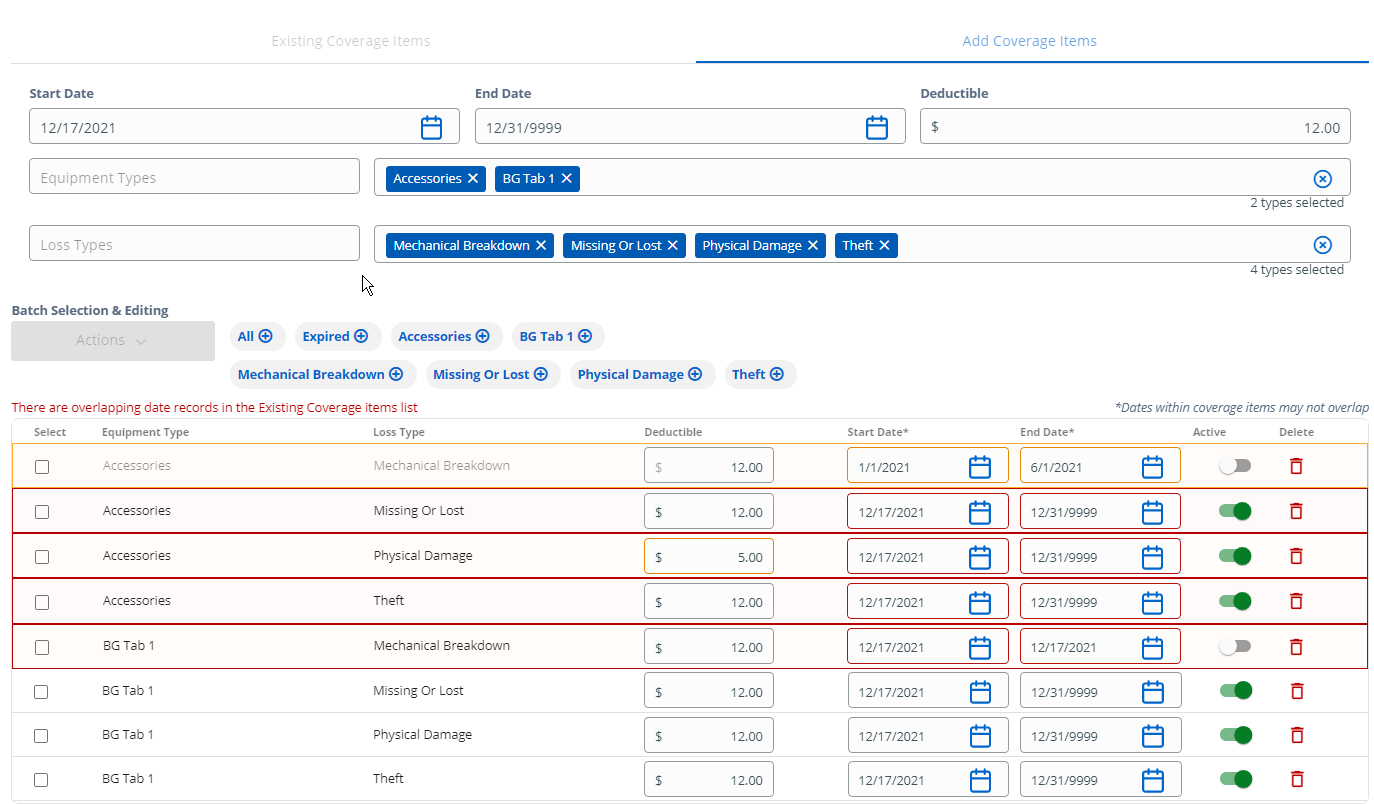1374x804 pixels.
Task: Select the Accessories Missing Or Lost checkbox
Action: coord(42,511)
